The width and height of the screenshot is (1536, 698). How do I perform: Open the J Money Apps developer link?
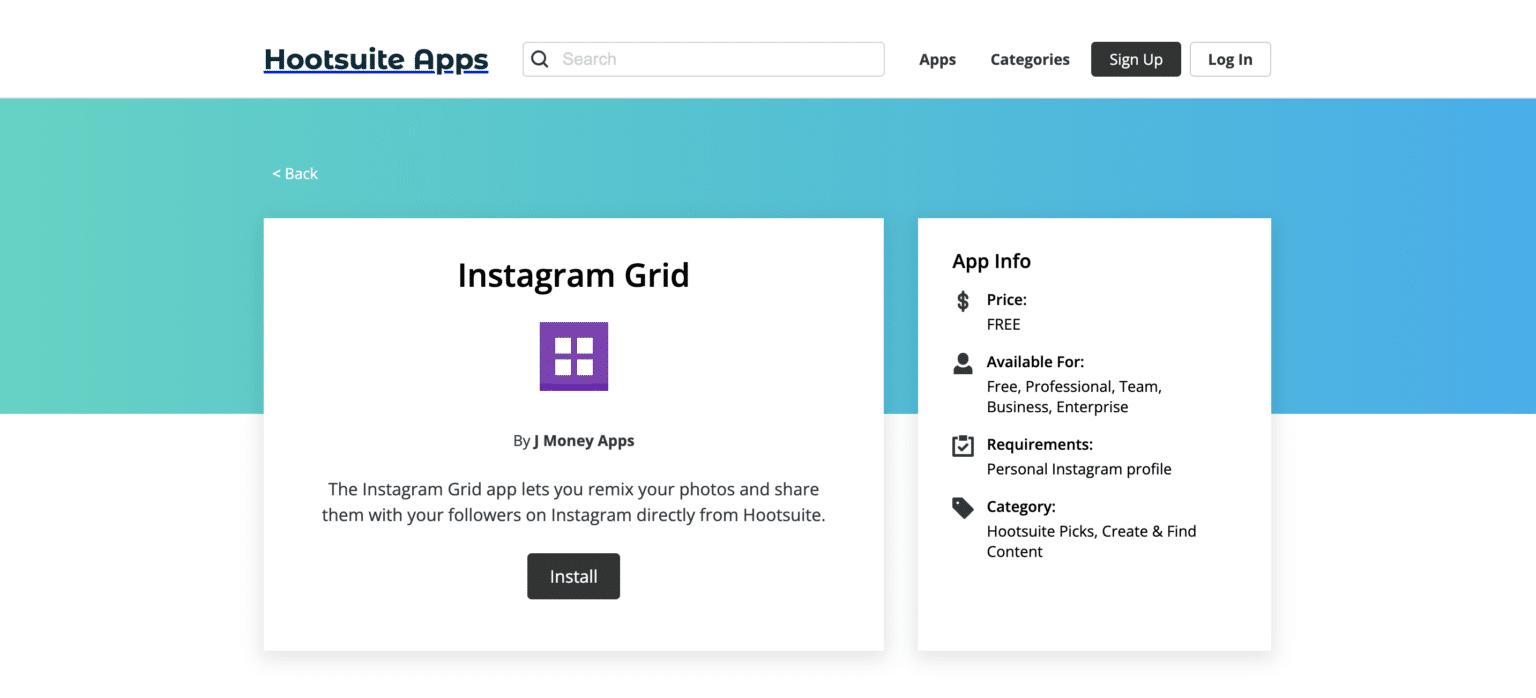click(584, 440)
